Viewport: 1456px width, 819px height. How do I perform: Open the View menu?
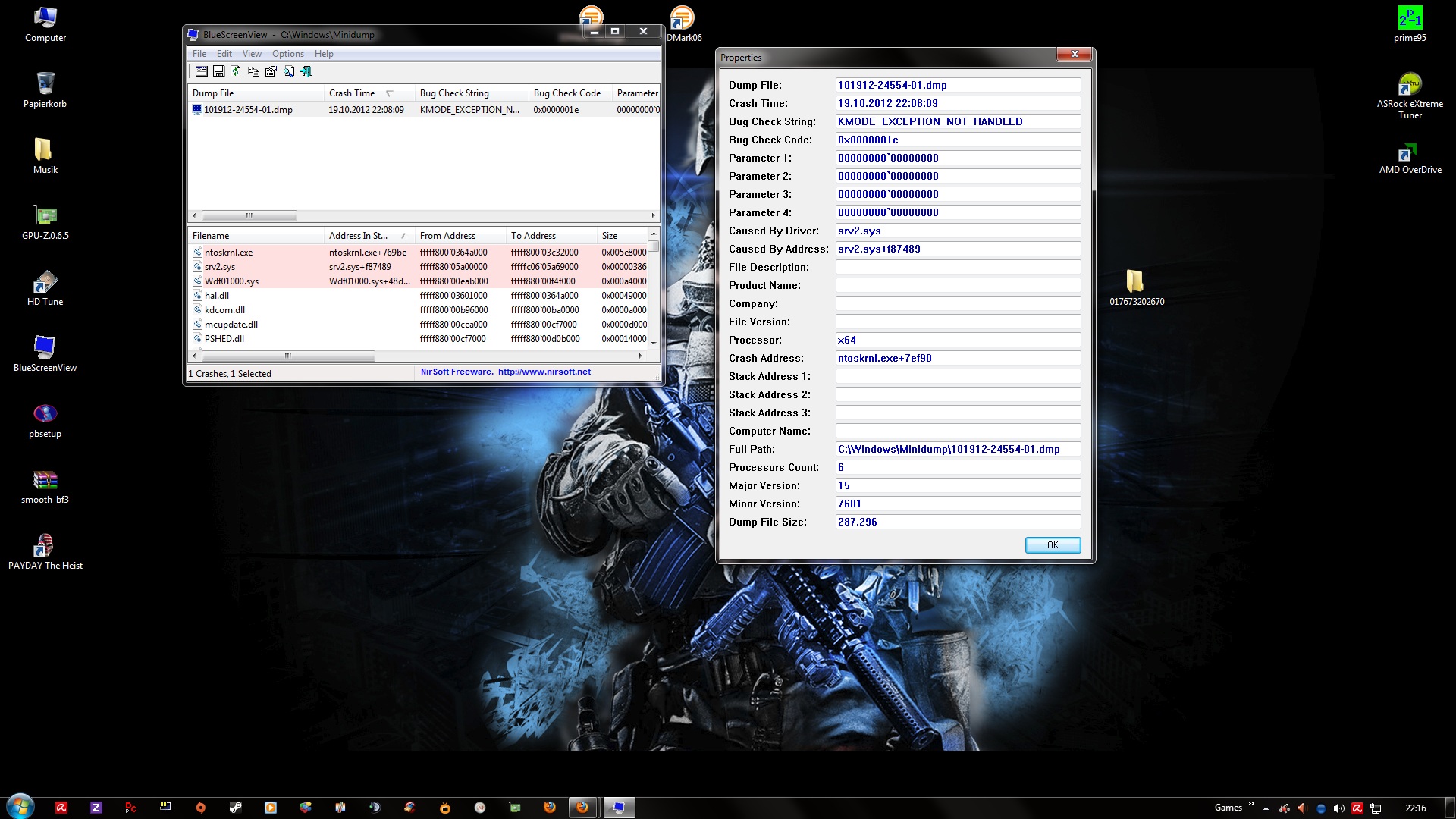(252, 54)
